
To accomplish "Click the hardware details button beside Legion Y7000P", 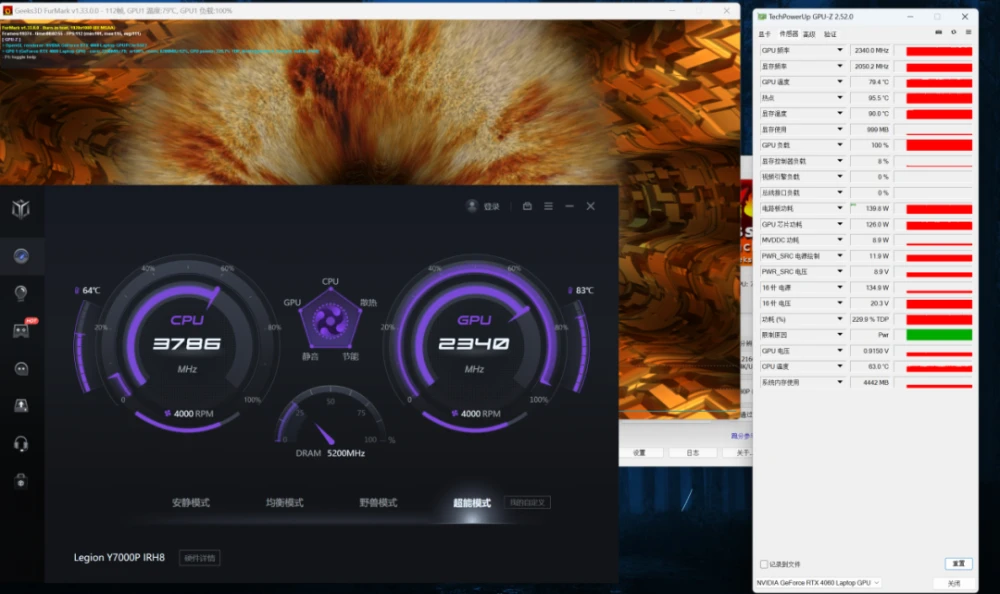I will pyautogui.click(x=200, y=558).
